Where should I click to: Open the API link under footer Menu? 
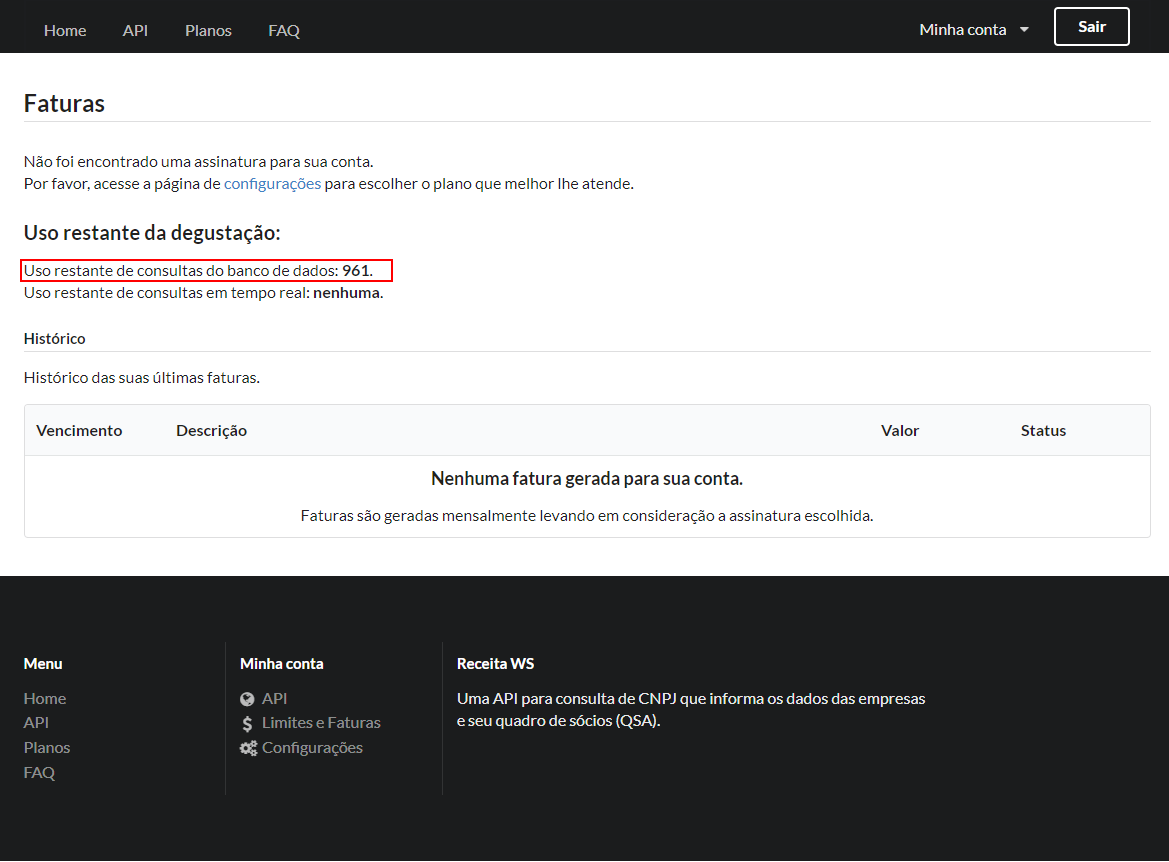point(36,723)
